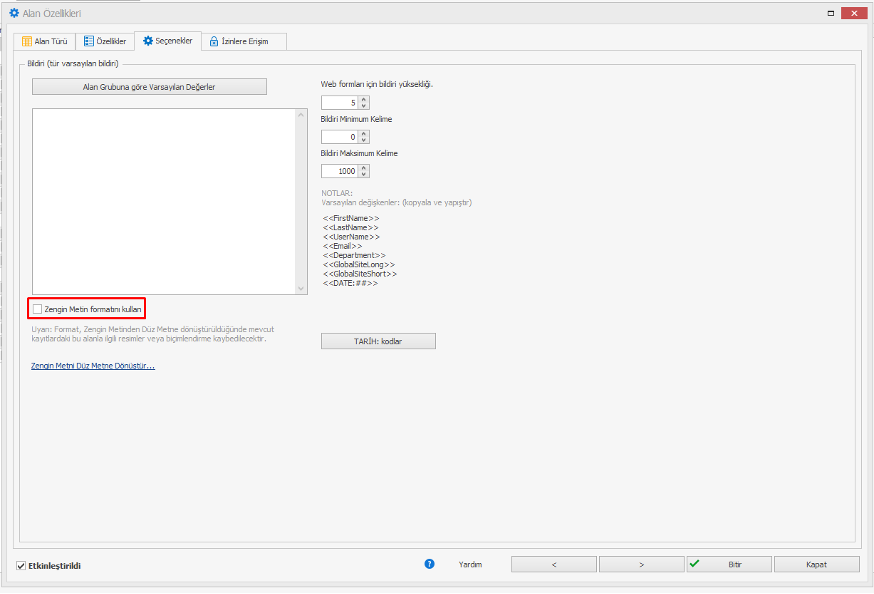Click the text area scroll up arrow
874x594 pixels.
point(301,115)
